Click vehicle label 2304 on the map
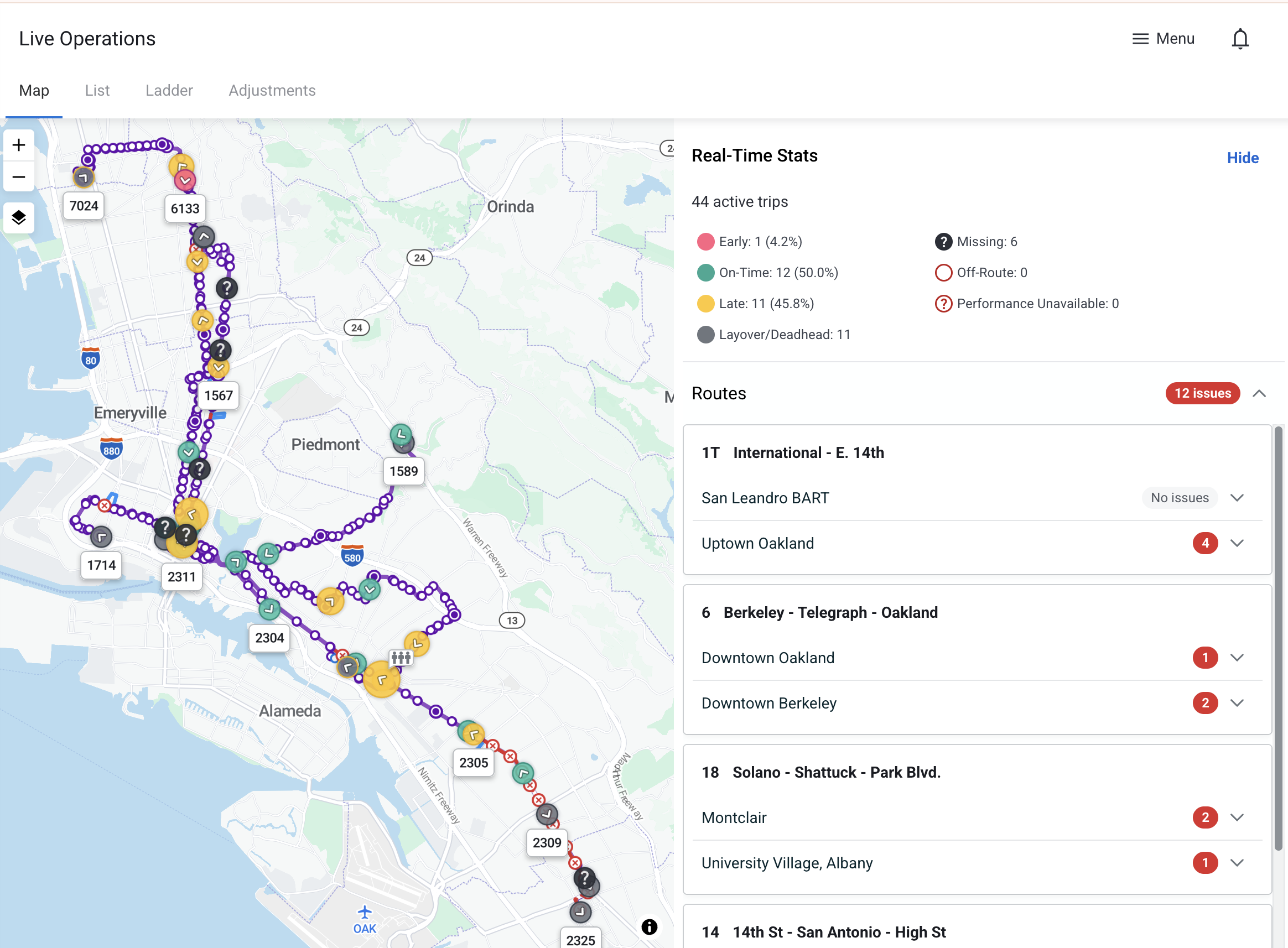The height and width of the screenshot is (948, 1288). pos(269,638)
